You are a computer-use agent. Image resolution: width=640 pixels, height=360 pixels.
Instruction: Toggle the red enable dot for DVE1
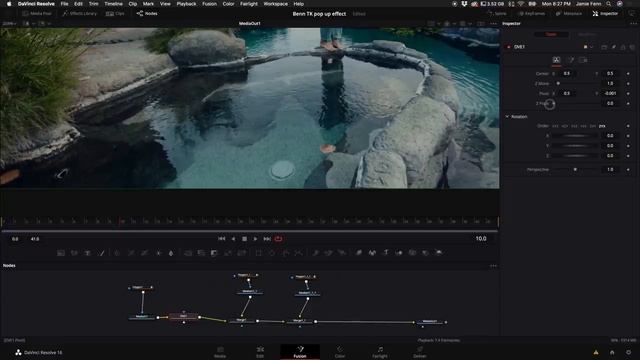pos(509,47)
